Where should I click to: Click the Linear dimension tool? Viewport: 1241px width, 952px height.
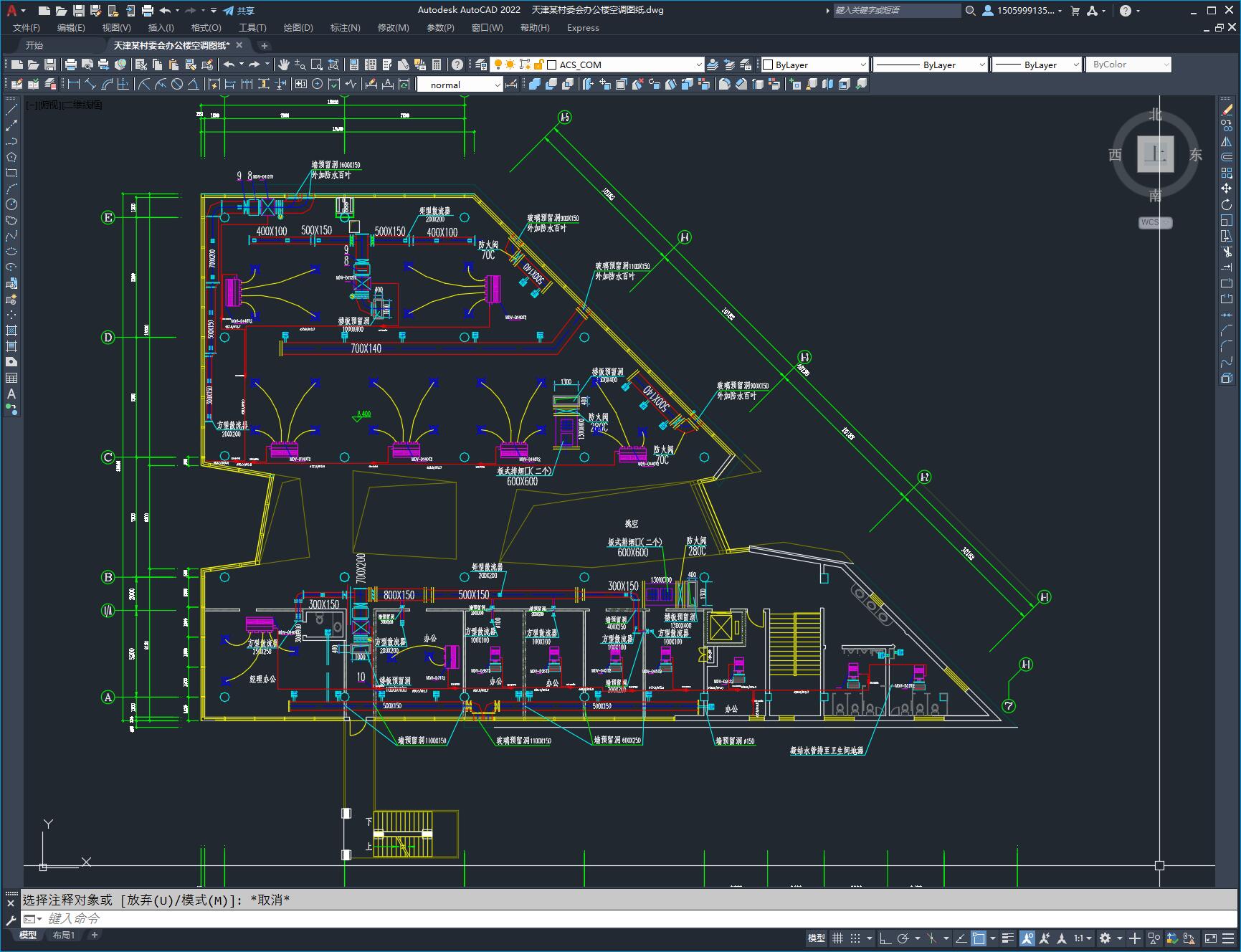pyautogui.click(x=73, y=84)
